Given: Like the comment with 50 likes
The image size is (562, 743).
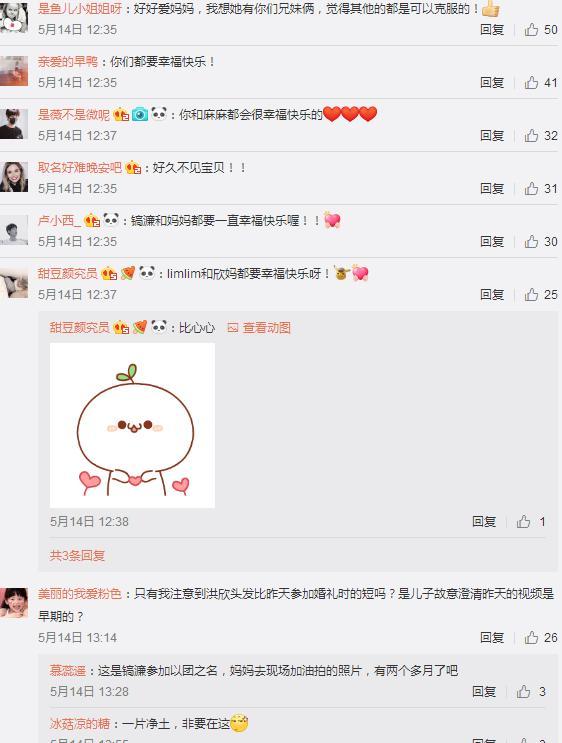Looking at the screenshot, I should pyautogui.click(x=531, y=30).
